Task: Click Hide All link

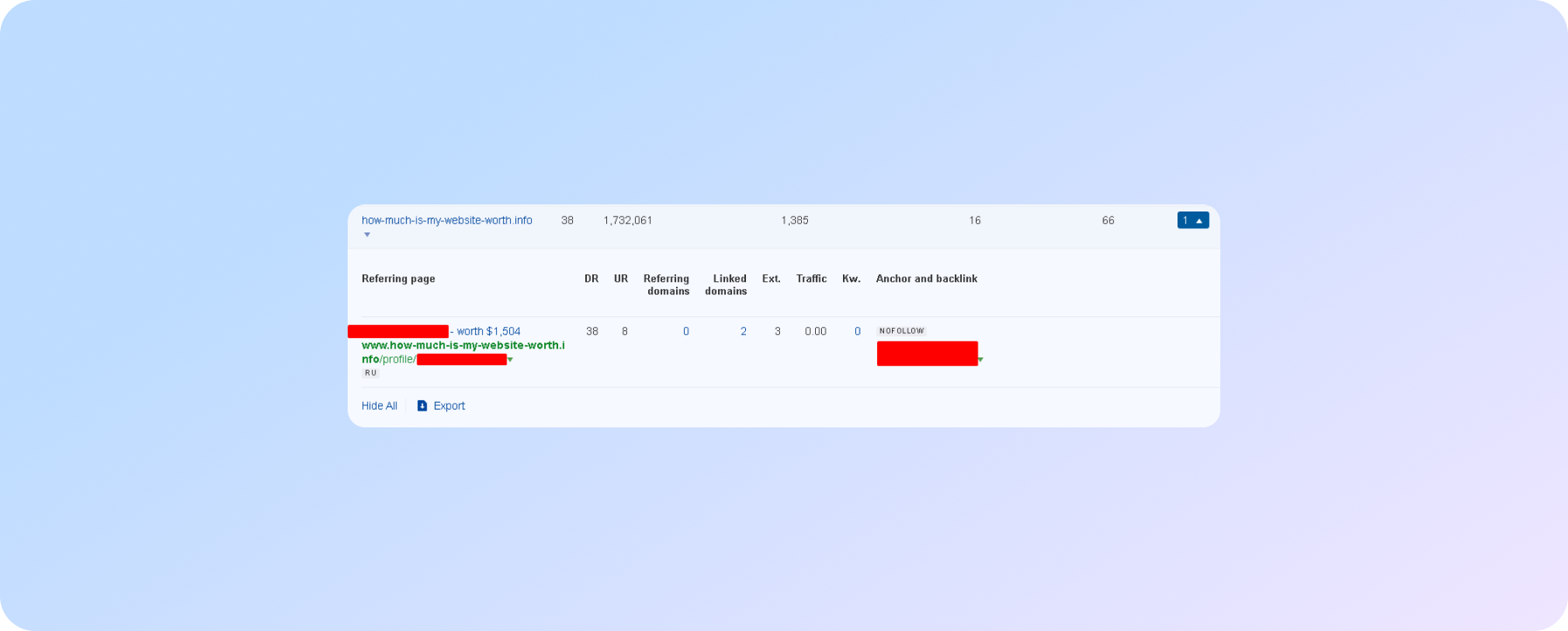Action: point(379,406)
